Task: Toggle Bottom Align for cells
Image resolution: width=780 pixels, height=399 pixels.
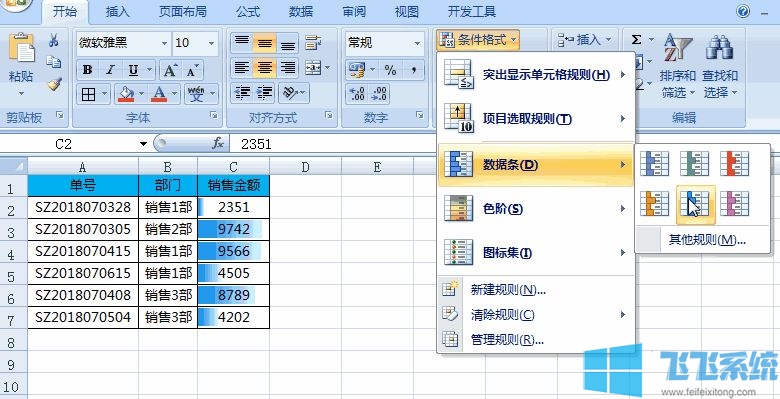Action: click(288, 43)
